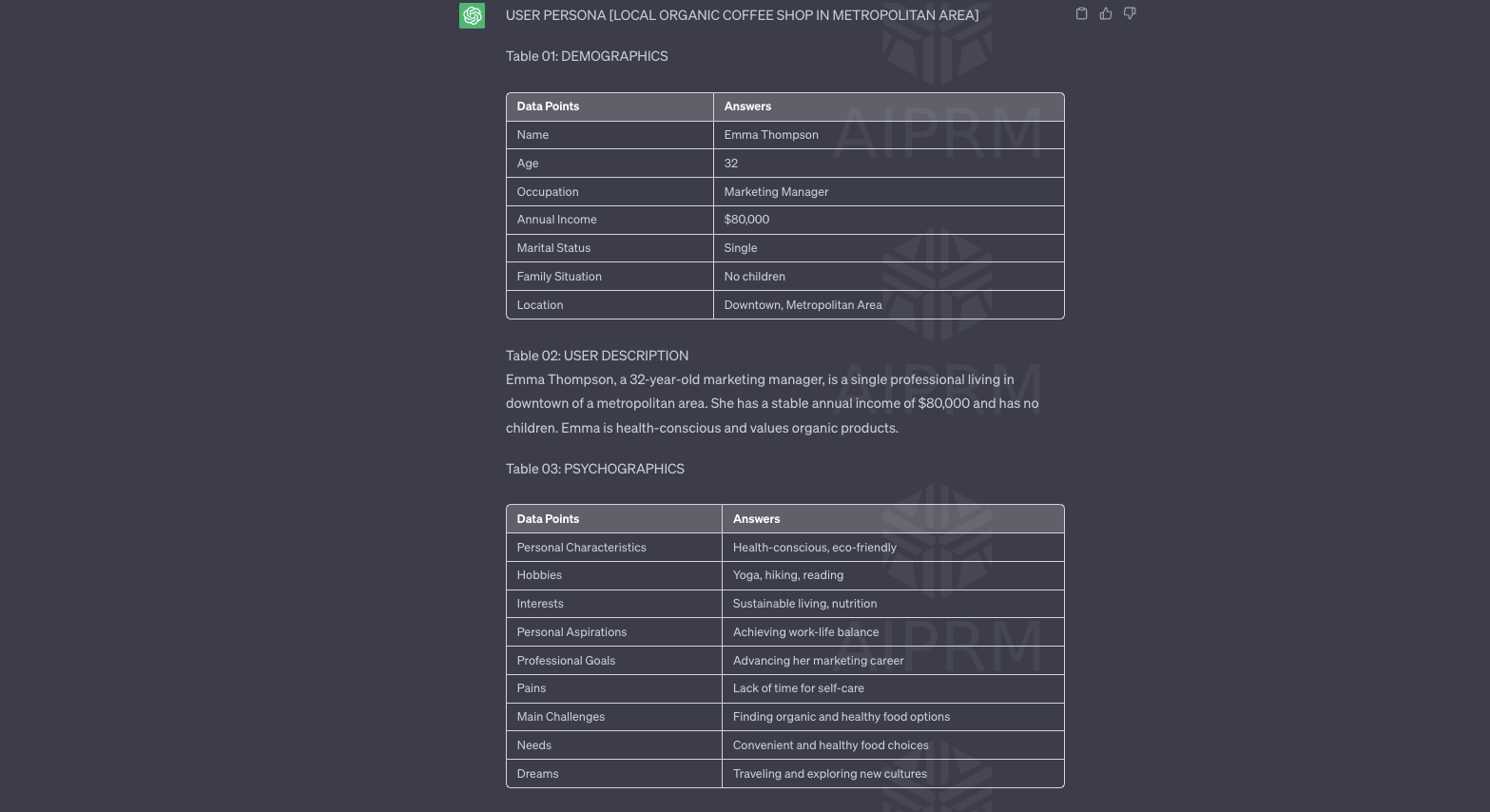
Task: Click the '$80,000' income table cell
Action: 888,220
